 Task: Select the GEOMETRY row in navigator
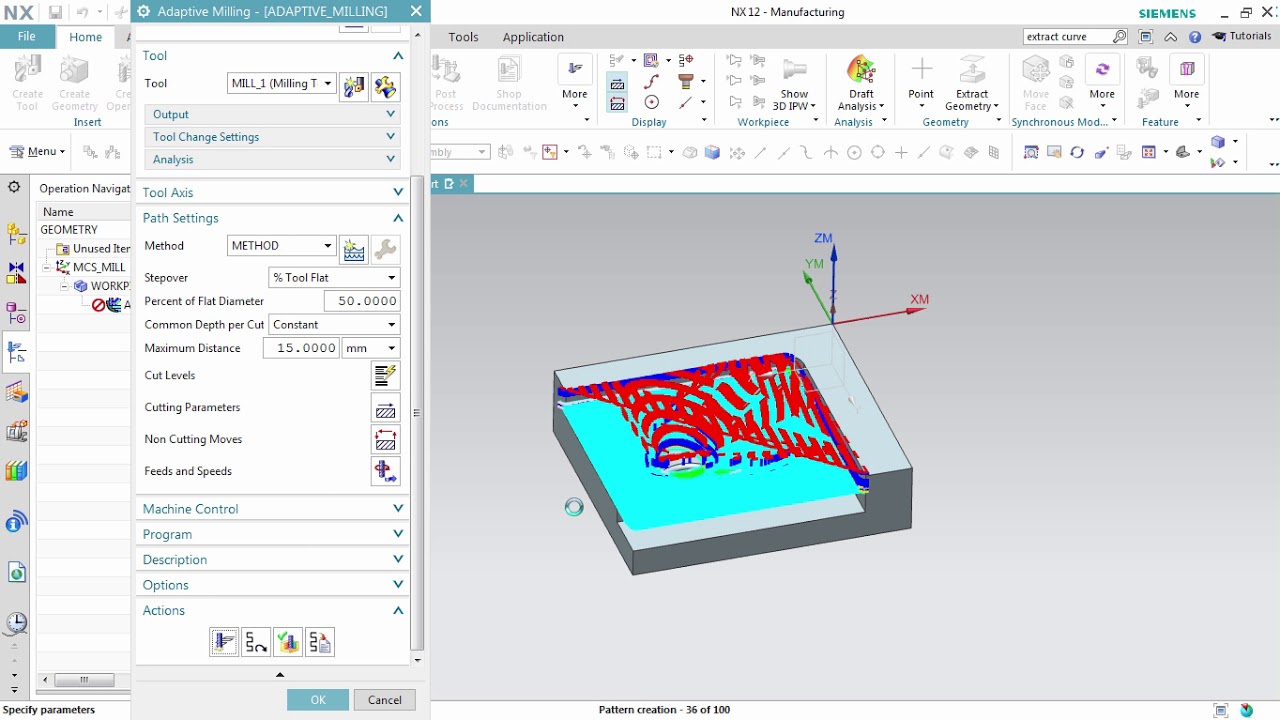(x=83, y=230)
